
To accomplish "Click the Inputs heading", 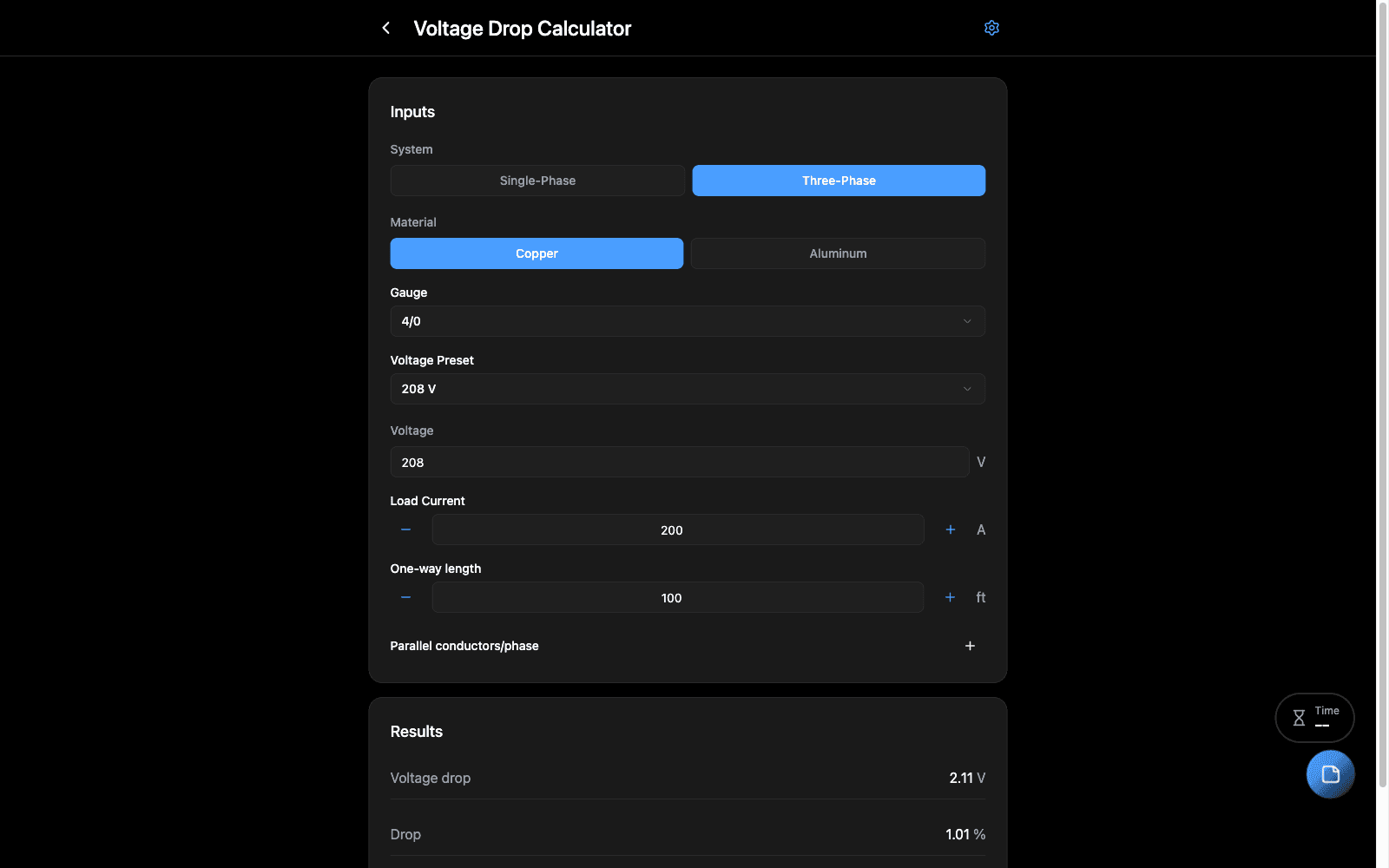I will click(412, 112).
